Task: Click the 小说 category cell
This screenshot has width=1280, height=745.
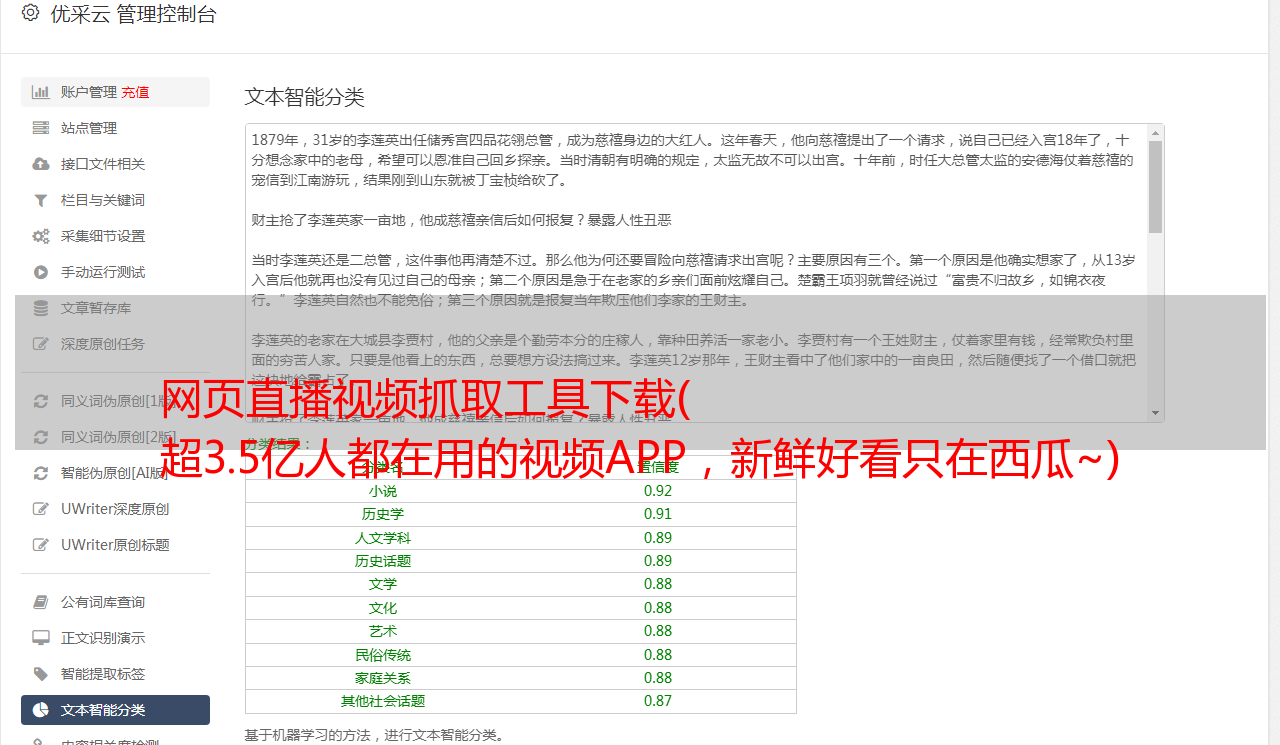Action: coord(381,491)
